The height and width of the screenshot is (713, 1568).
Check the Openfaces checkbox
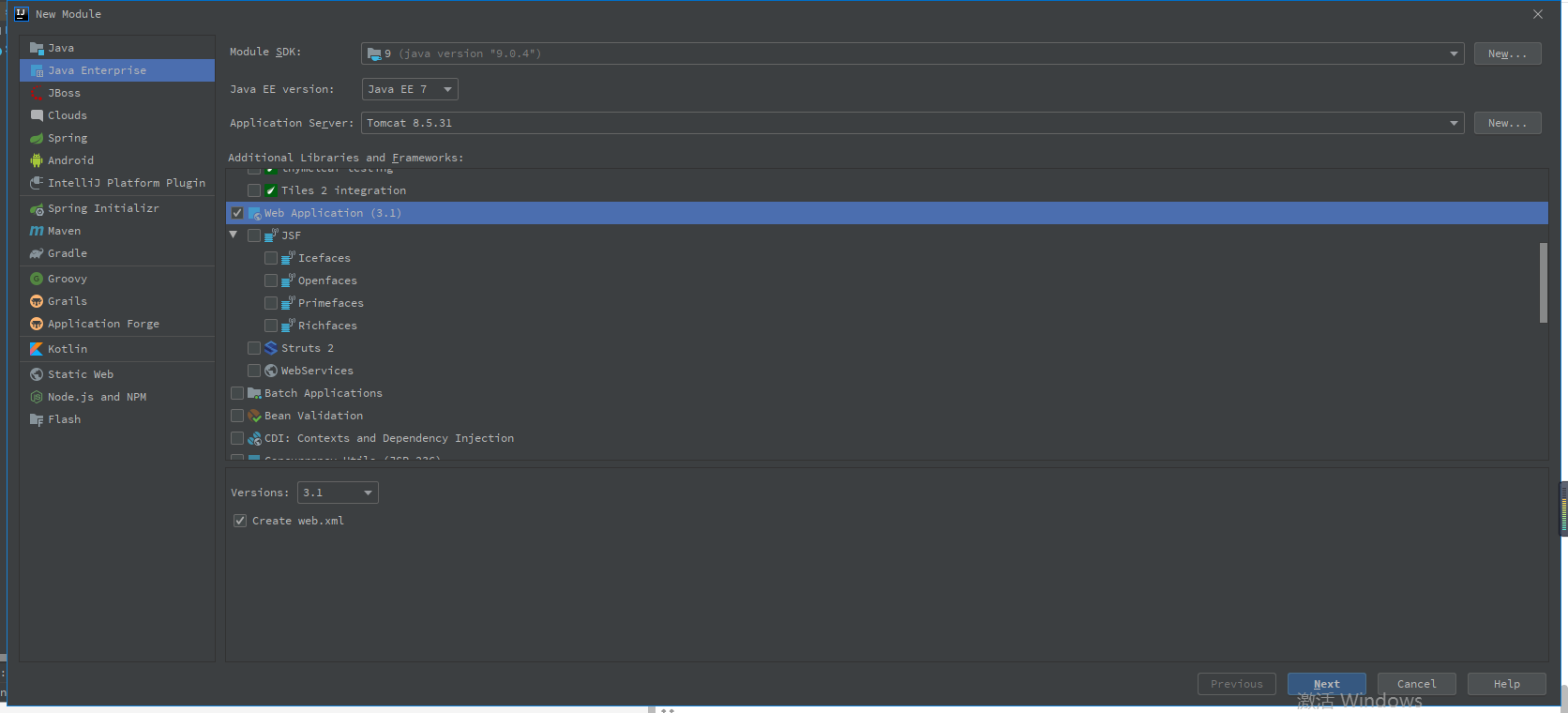271,281
